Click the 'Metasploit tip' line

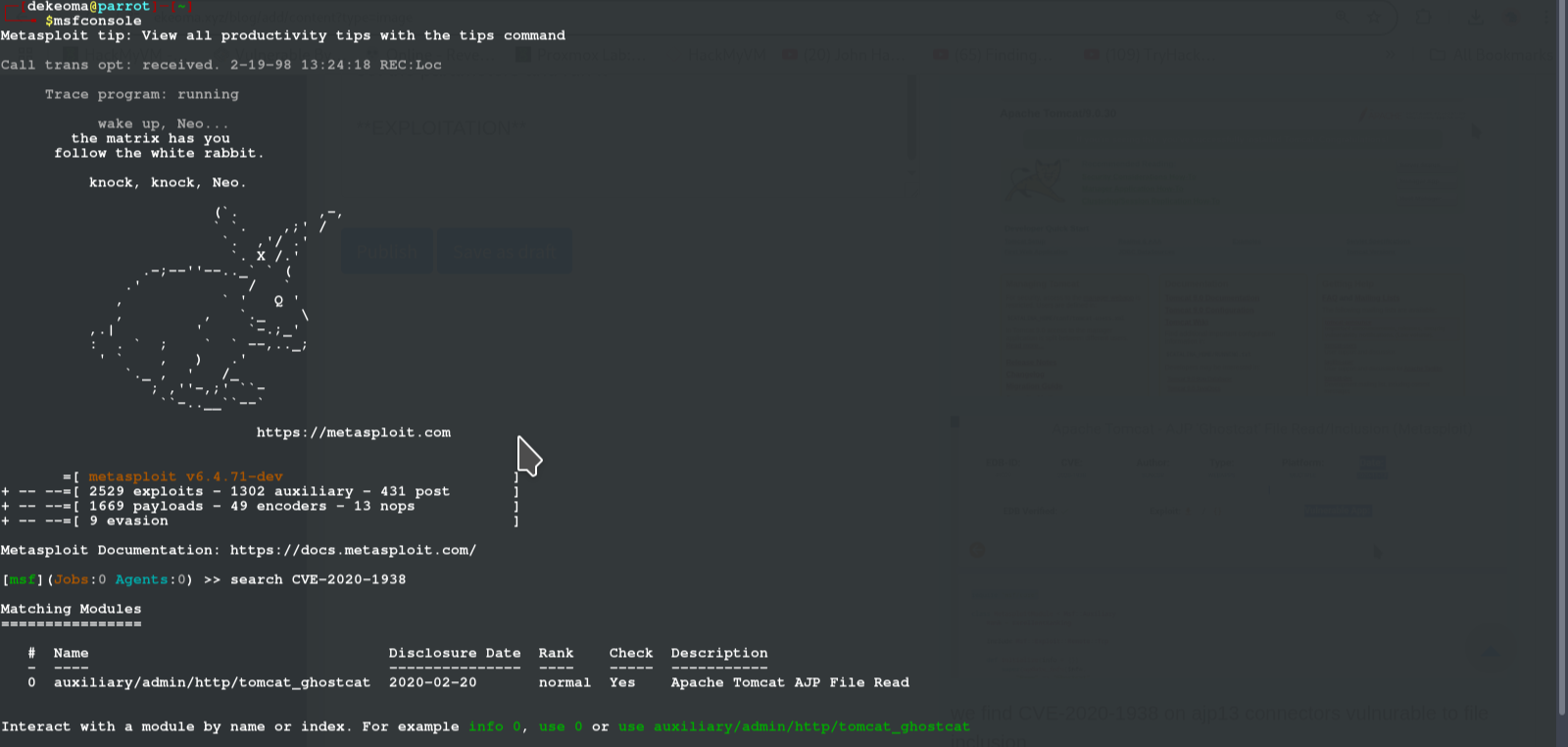click(x=282, y=35)
